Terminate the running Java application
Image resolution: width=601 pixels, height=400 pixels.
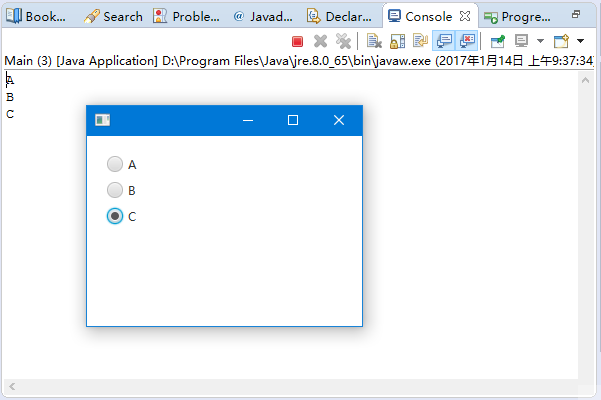coord(298,41)
